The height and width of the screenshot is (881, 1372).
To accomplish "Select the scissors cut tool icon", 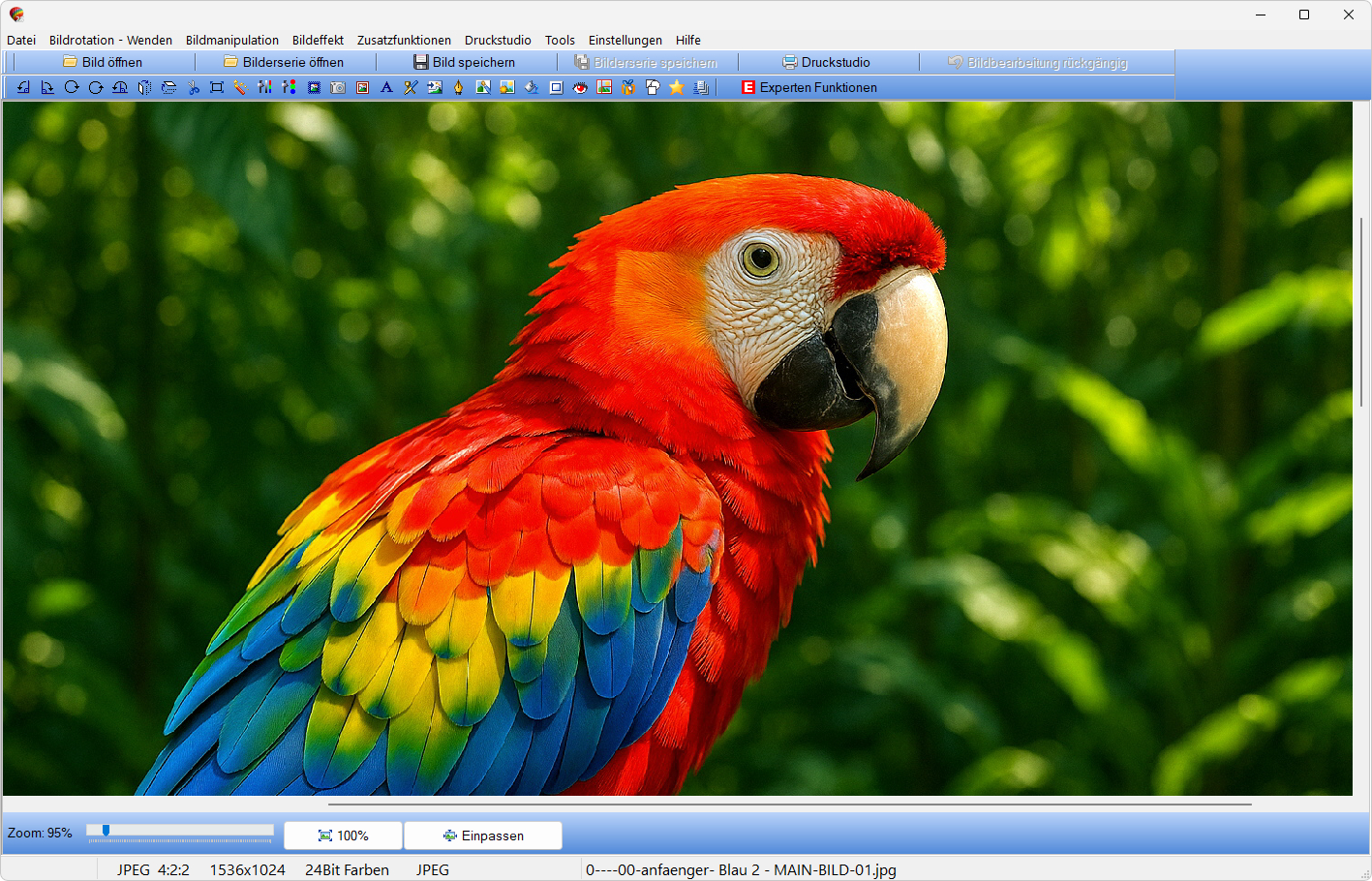I will (x=193, y=87).
